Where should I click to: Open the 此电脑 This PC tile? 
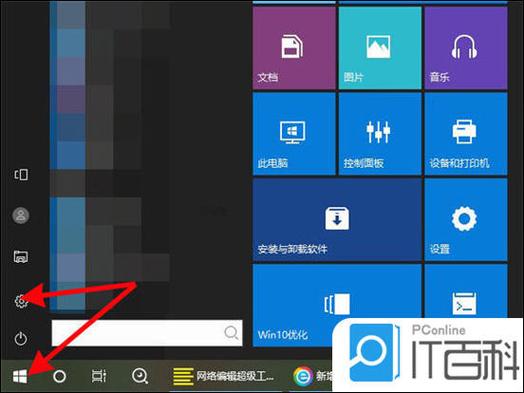pyautogui.click(x=294, y=134)
